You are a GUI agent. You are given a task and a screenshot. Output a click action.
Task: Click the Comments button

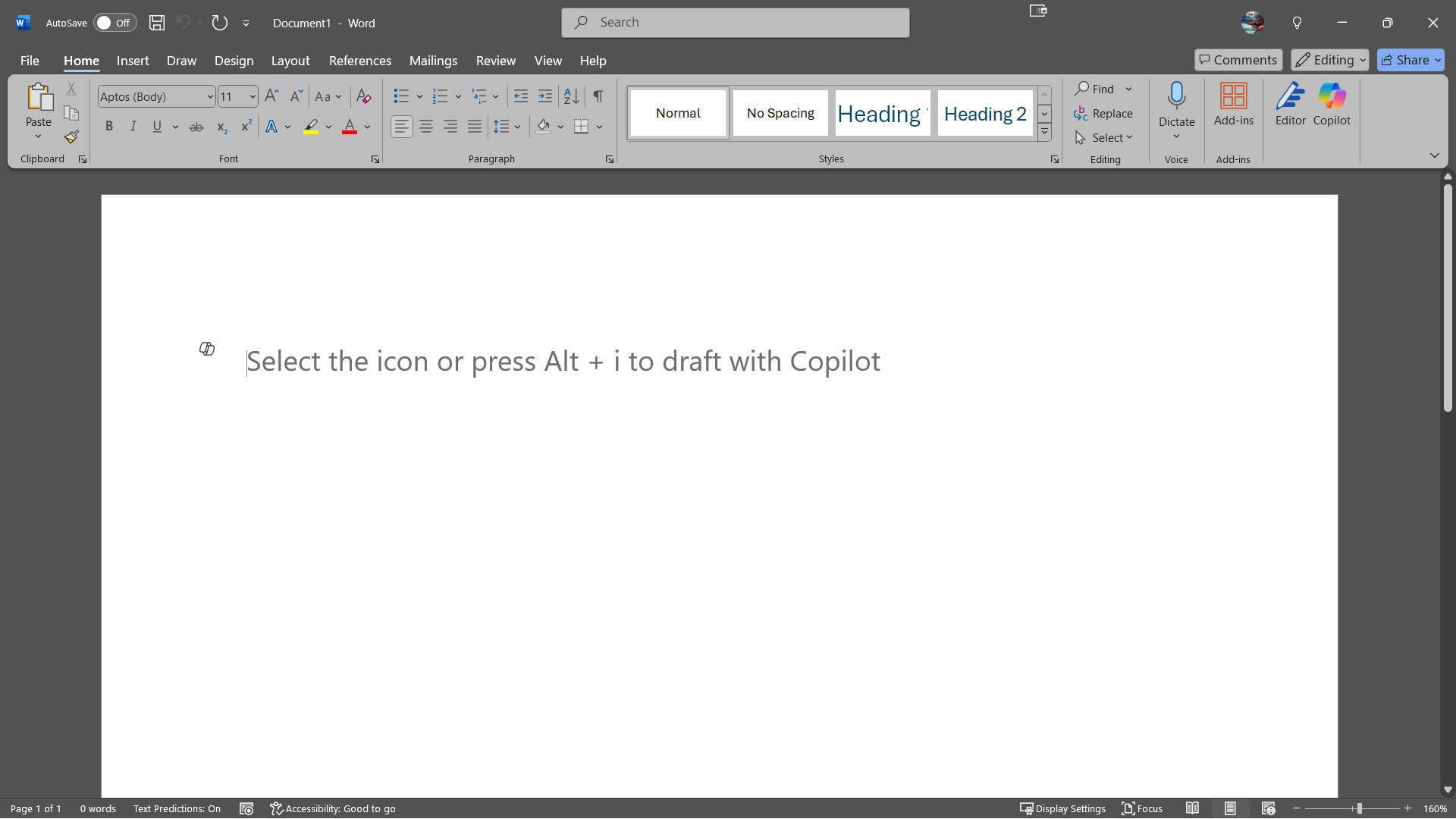pyautogui.click(x=1238, y=60)
